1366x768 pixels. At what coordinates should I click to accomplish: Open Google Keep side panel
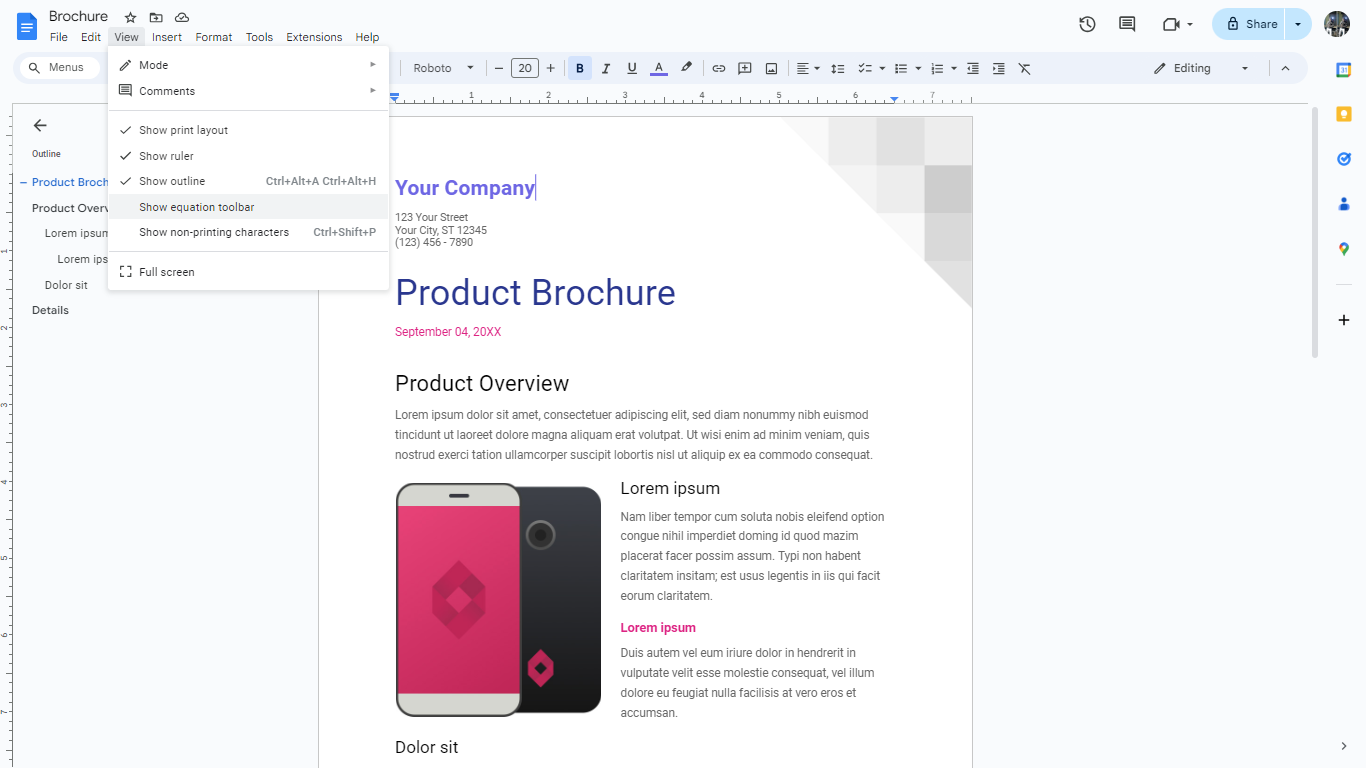click(1344, 114)
